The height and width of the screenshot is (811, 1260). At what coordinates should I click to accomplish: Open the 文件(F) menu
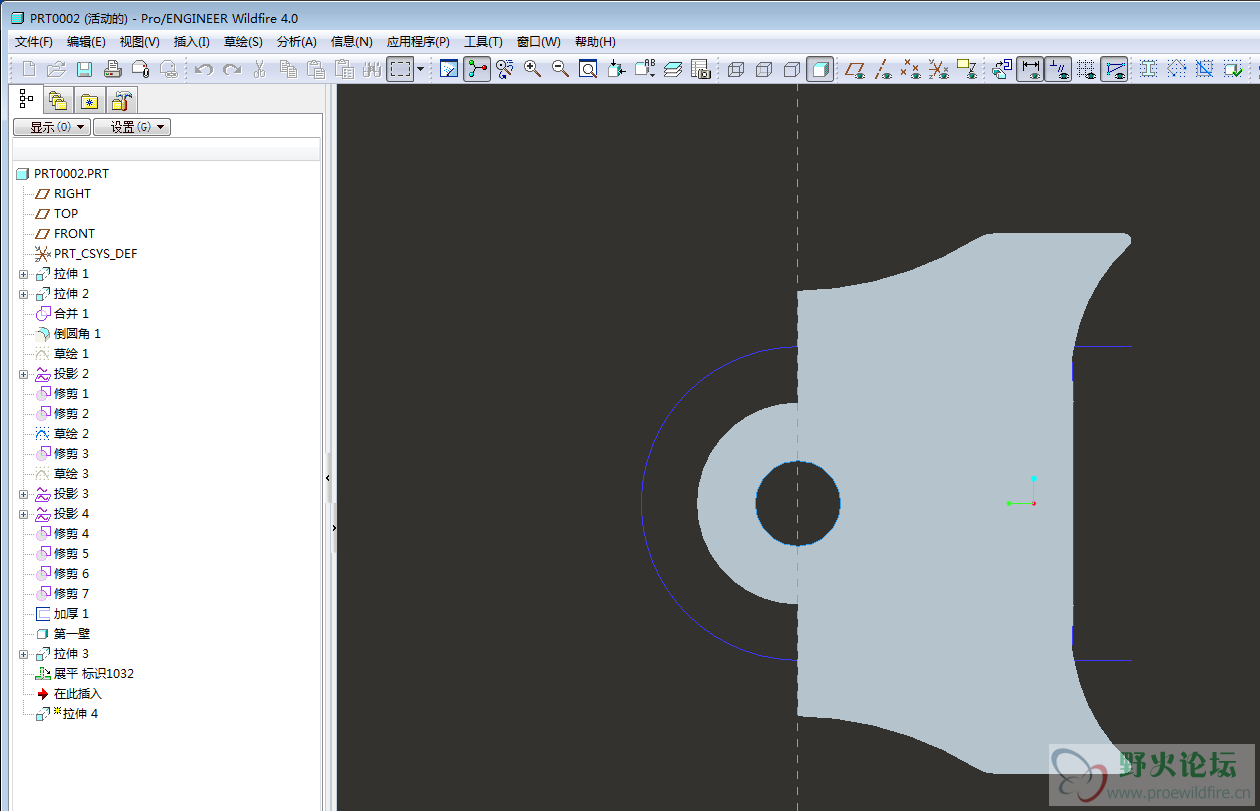pos(34,42)
